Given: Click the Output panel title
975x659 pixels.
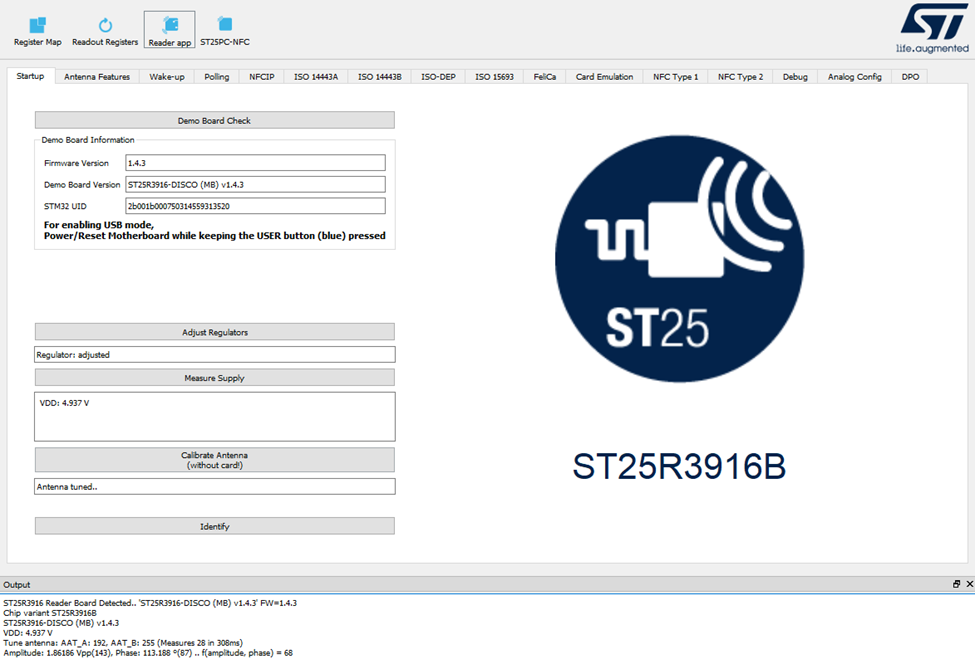Looking at the screenshot, I should [x=17, y=584].
